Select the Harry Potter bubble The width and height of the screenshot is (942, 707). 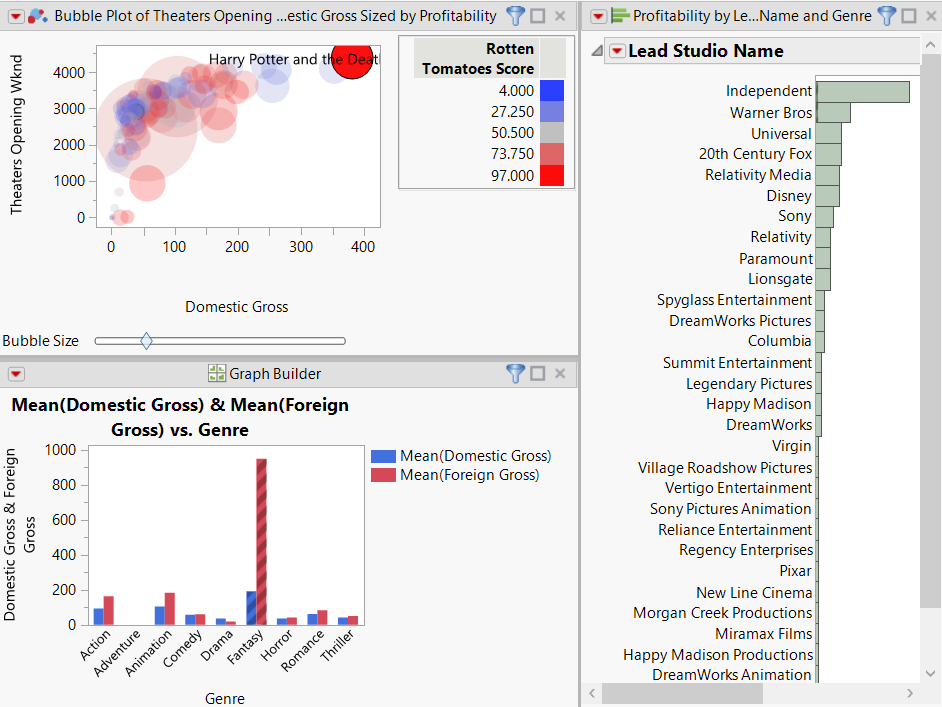[352, 61]
